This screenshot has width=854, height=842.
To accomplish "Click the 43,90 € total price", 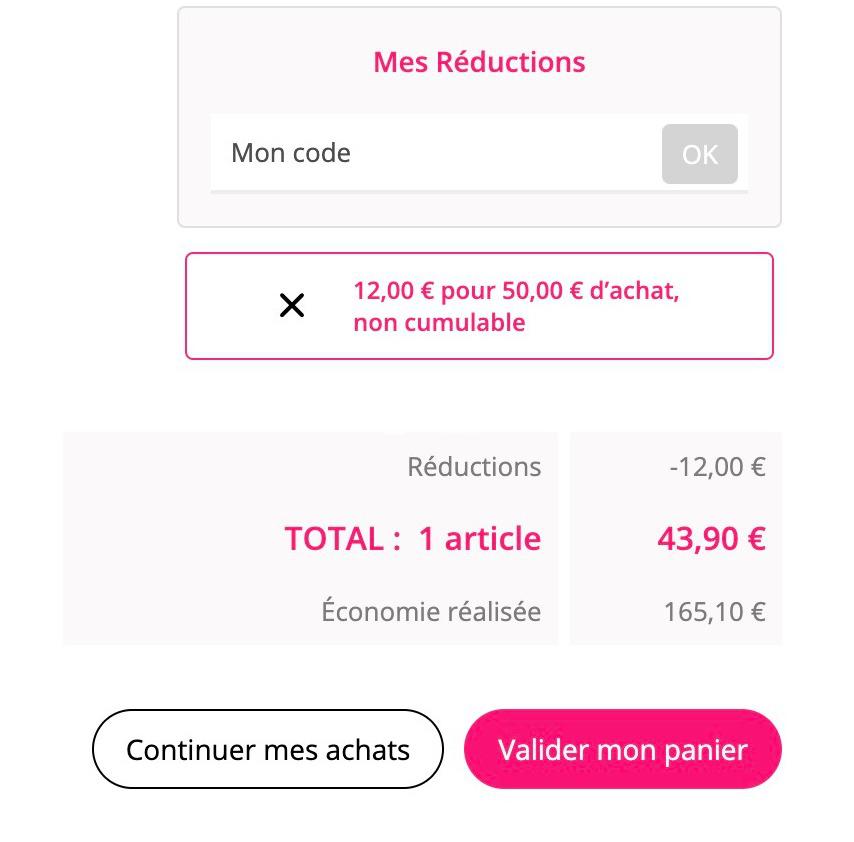I will coord(711,539).
